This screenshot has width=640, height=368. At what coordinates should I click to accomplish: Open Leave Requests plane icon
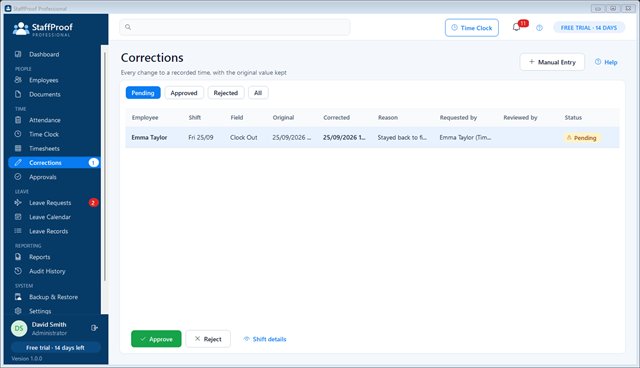pyautogui.click(x=18, y=202)
